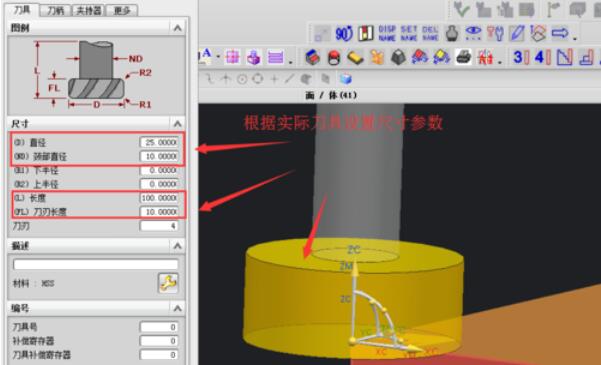Click the 面 / 体(41) selection label
Image resolution: width=601 pixels, height=365 pixels.
click(331, 95)
